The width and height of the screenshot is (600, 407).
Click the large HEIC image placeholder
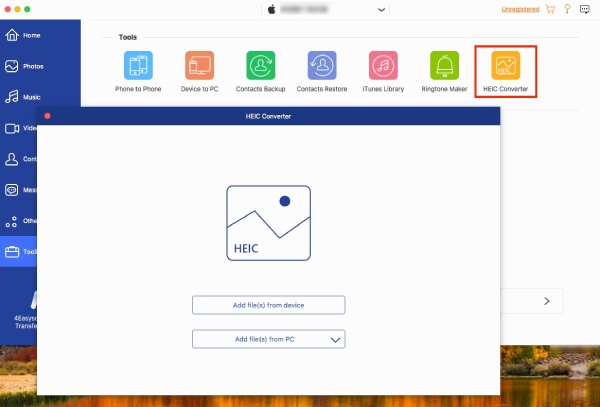[x=269, y=223]
